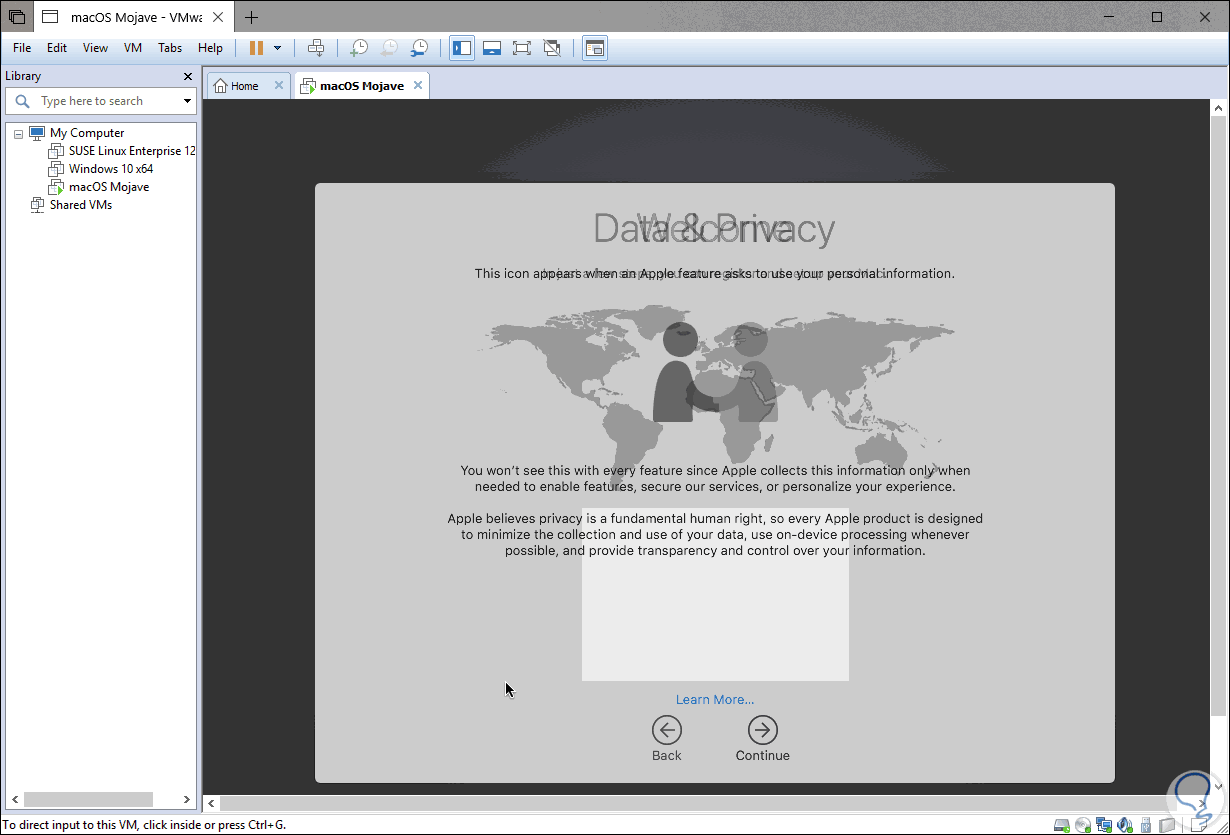Click the message log note icon
1230x835 pixels.
(x=1199, y=825)
